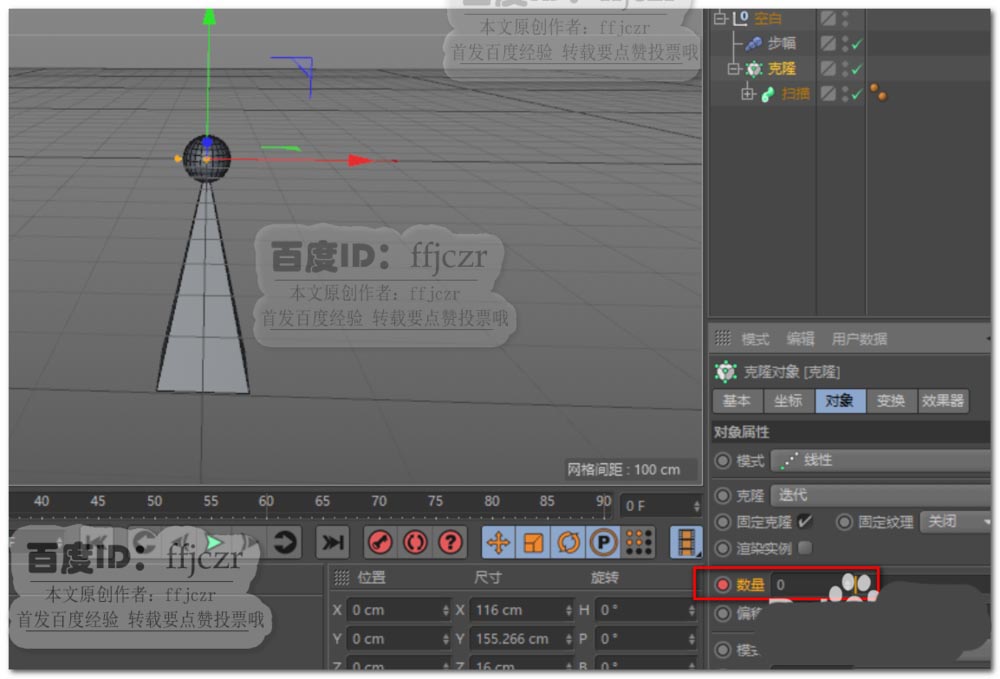This screenshot has height=679, width=1000.
Task: Open the timeline film-strip icon
Action: (686, 543)
